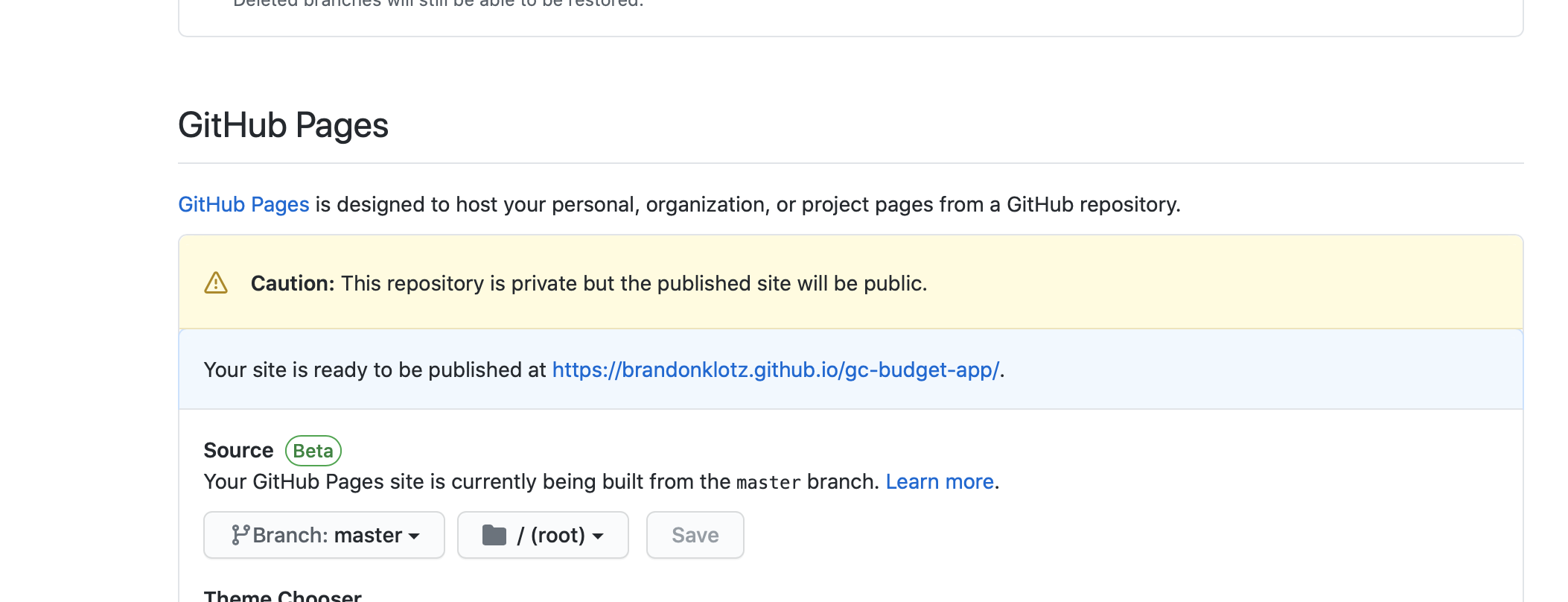
Task: Click the Save button
Action: (x=695, y=535)
